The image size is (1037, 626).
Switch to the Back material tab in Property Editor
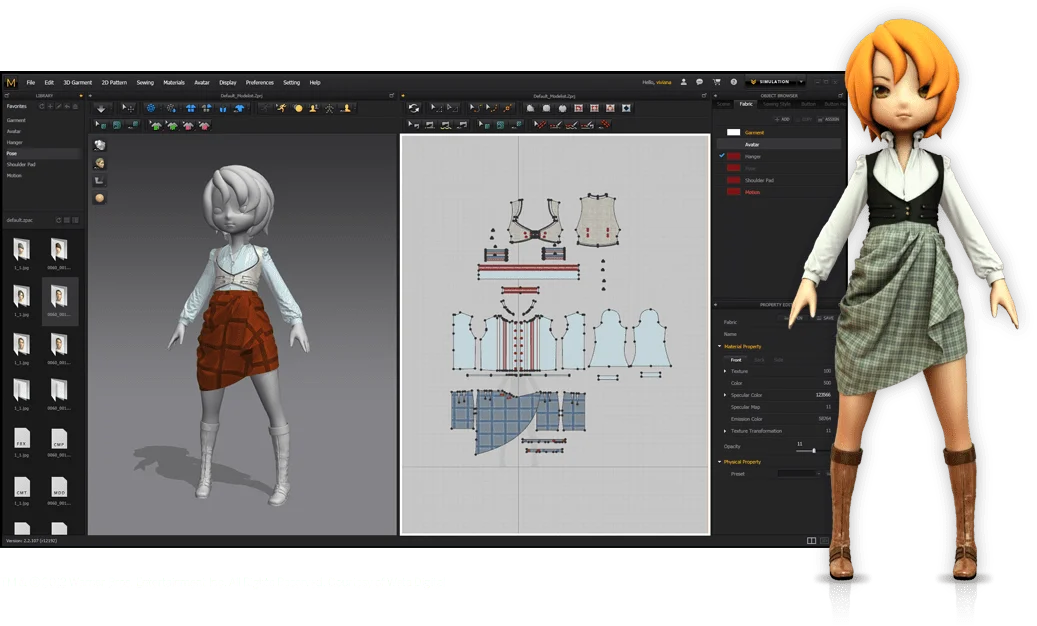click(759, 360)
